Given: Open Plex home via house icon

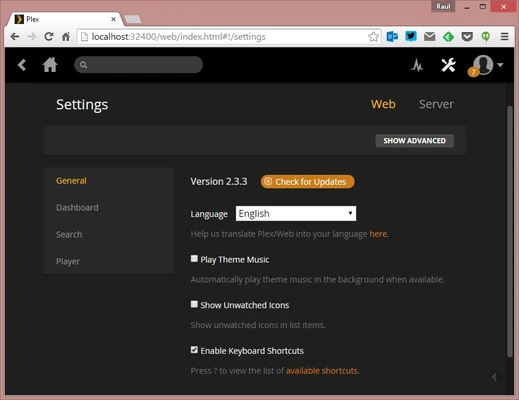Looking at the screenshot, I should coord(50,65).
